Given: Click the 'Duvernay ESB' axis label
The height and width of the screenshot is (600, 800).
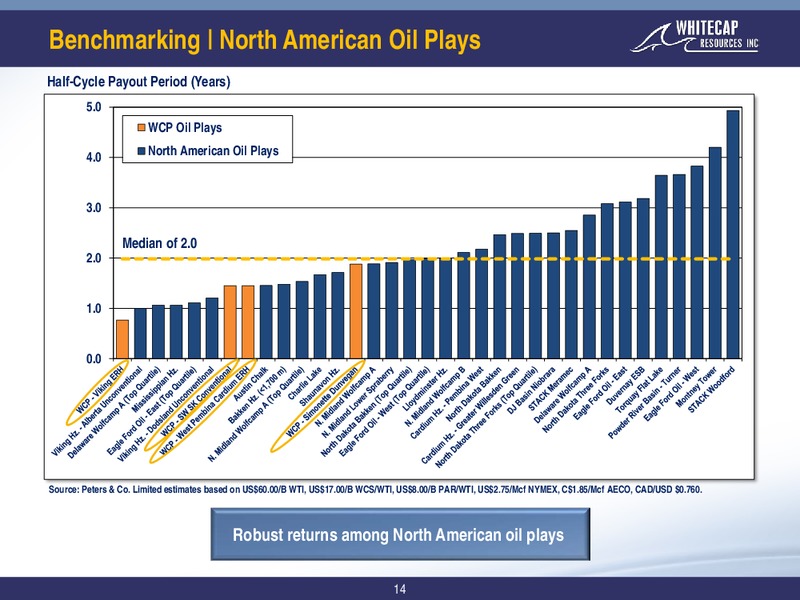Looking at the screenshot, I should pyautogui.click(x=625, y=386).
